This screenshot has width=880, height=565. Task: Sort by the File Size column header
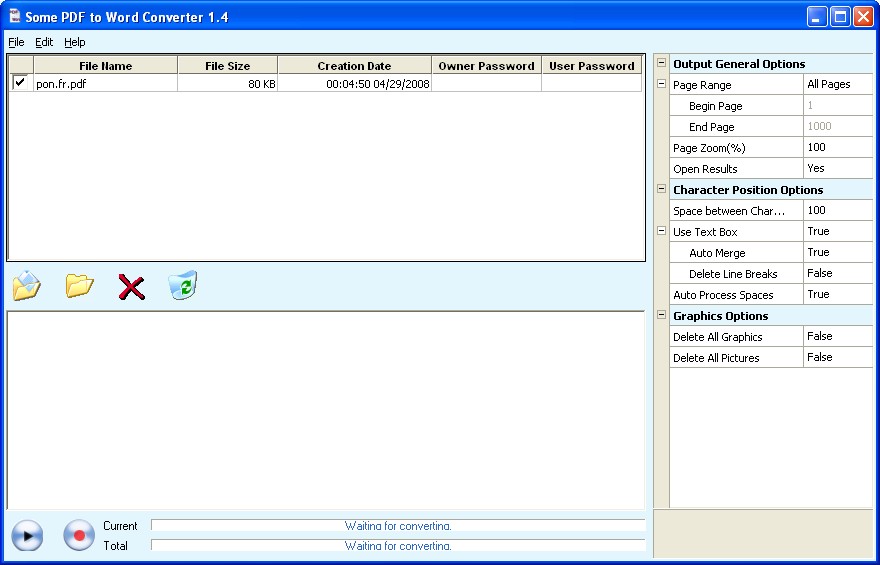tap(227, 66)
